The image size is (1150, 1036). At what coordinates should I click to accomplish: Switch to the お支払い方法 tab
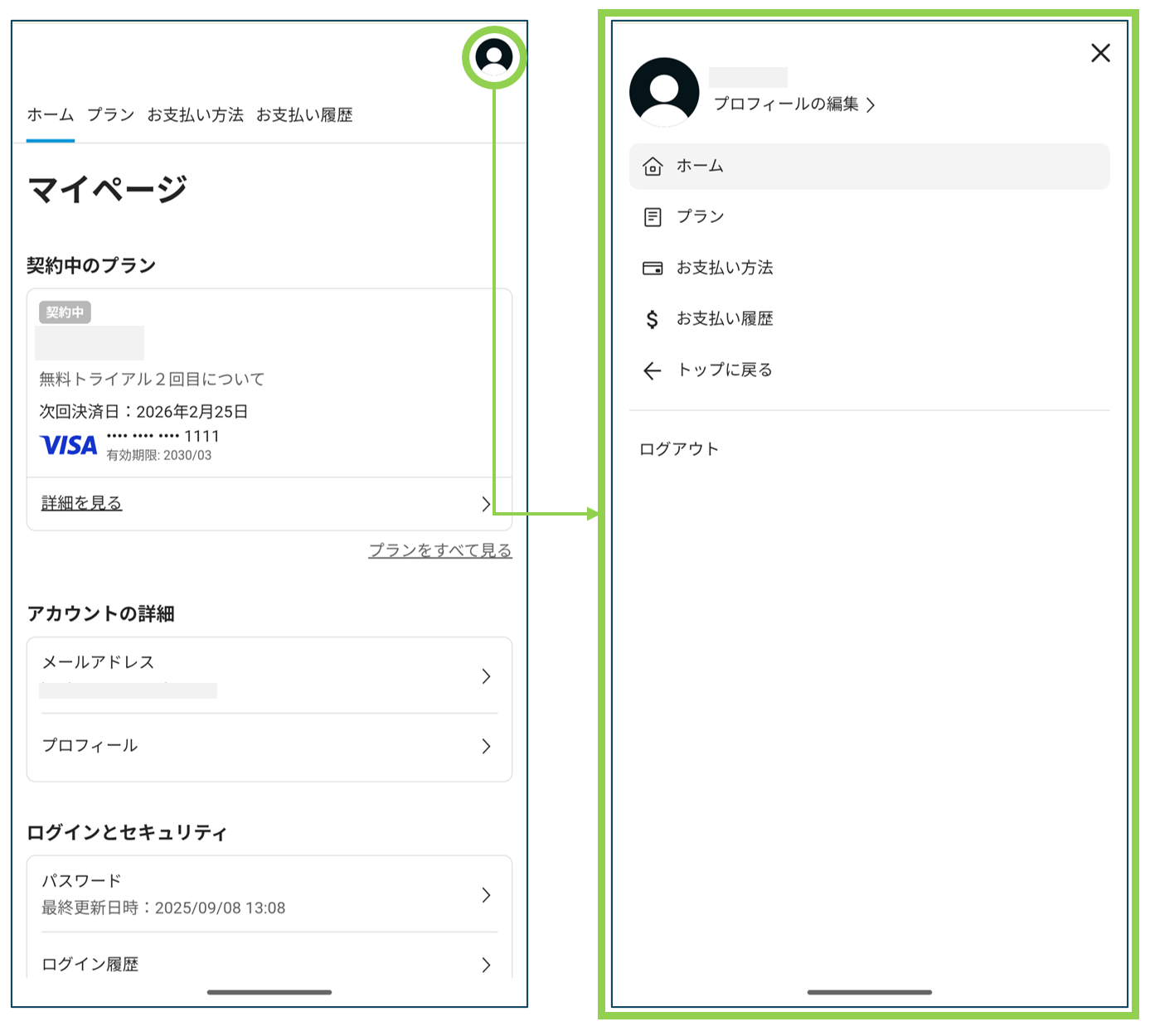(196, 115)
